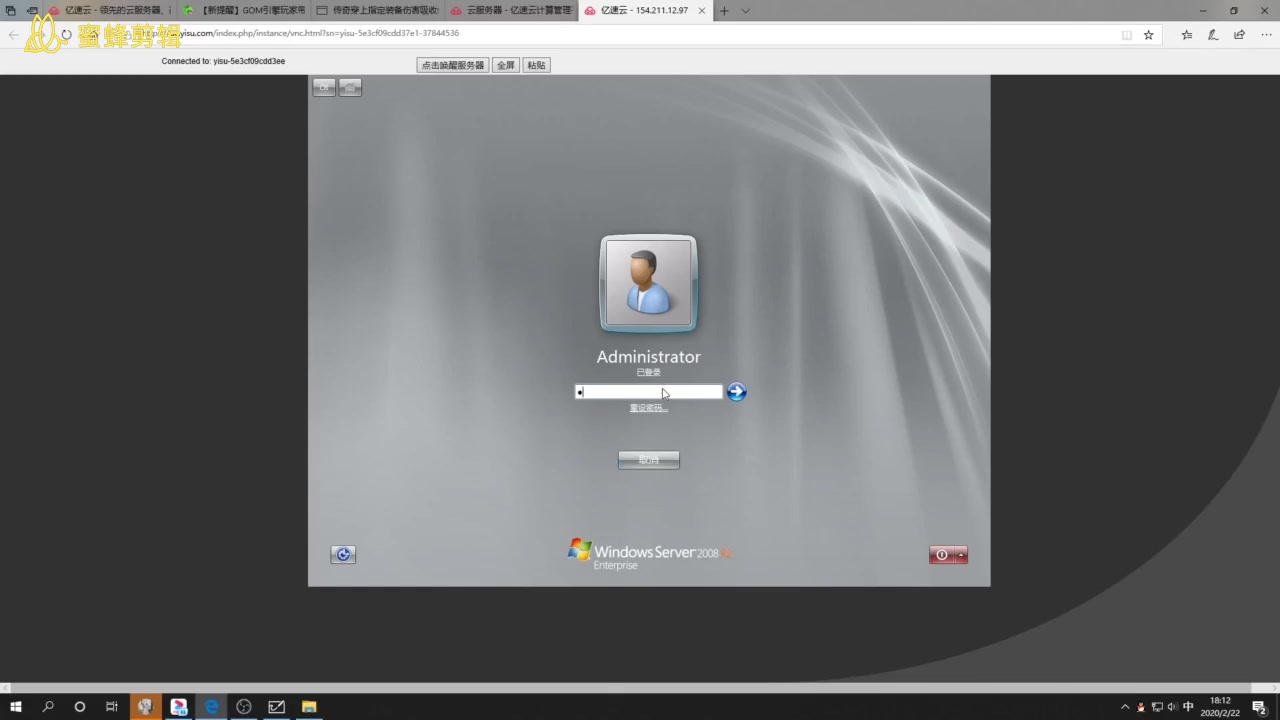Switch to the 传奇身上指定装备 browser tab
1280x720 pixels.
pos(377,10)
